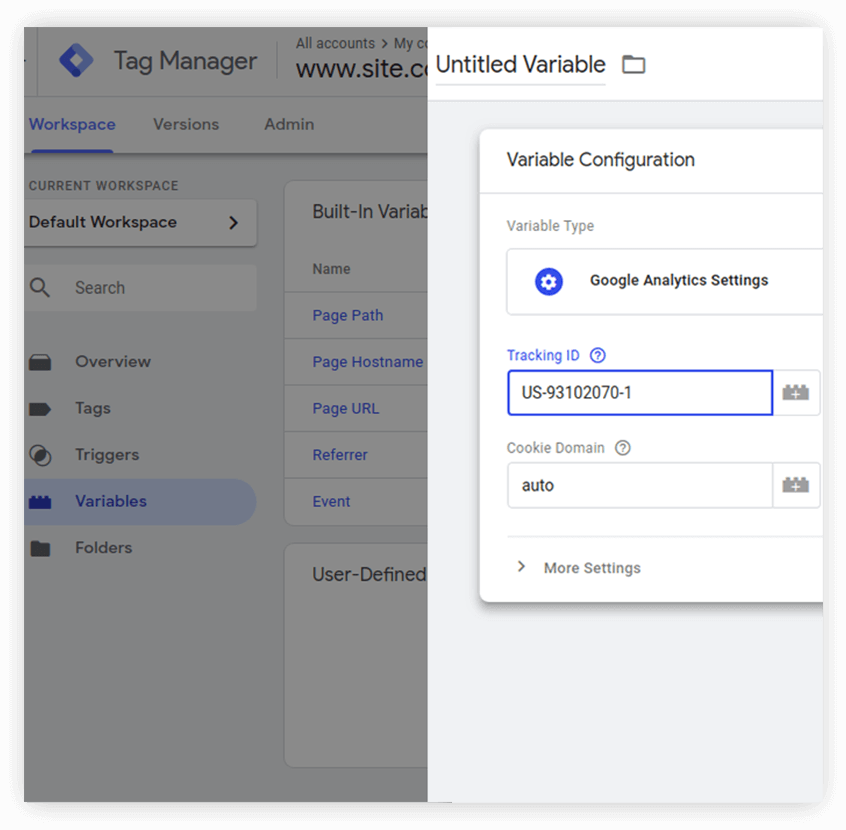Click the Variable Configuration heading
The image size is (846, 830).
point(601,160)
